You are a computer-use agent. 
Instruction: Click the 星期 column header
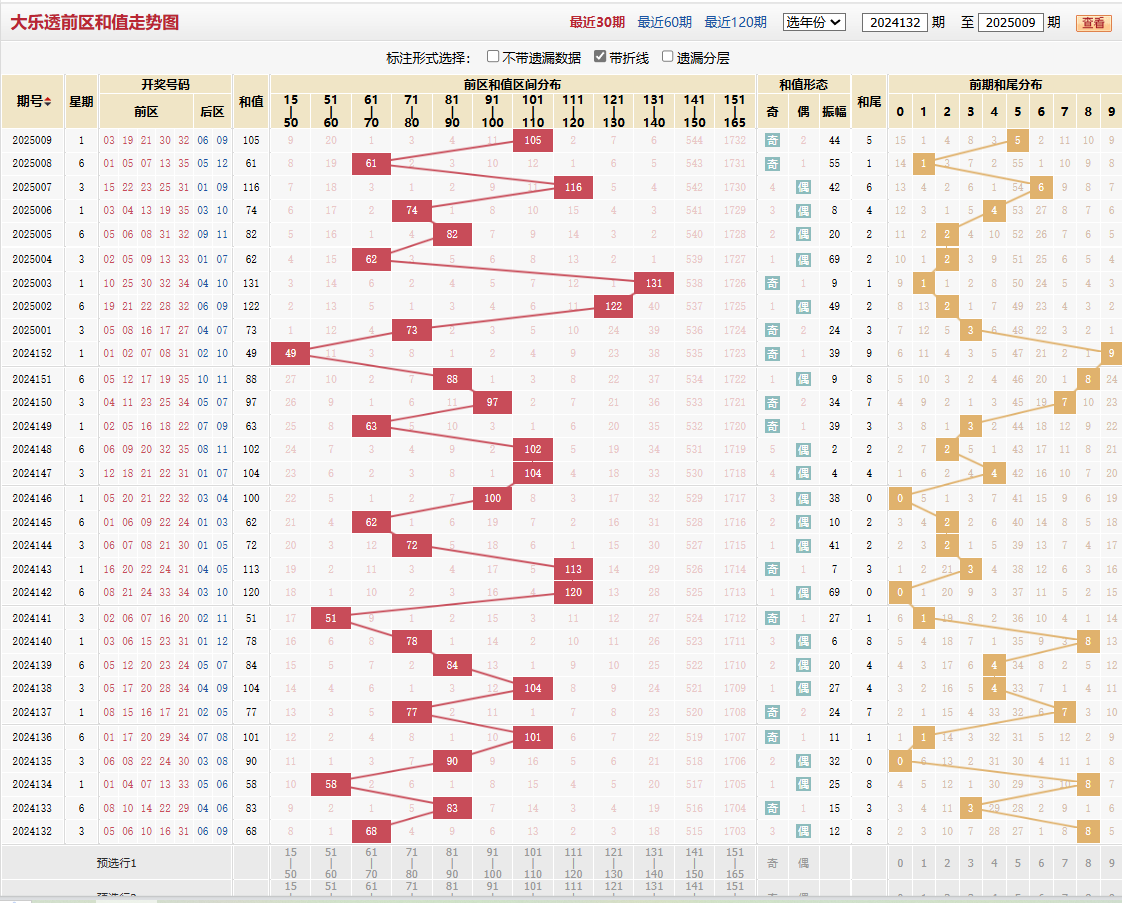click(x=81, y=102)
